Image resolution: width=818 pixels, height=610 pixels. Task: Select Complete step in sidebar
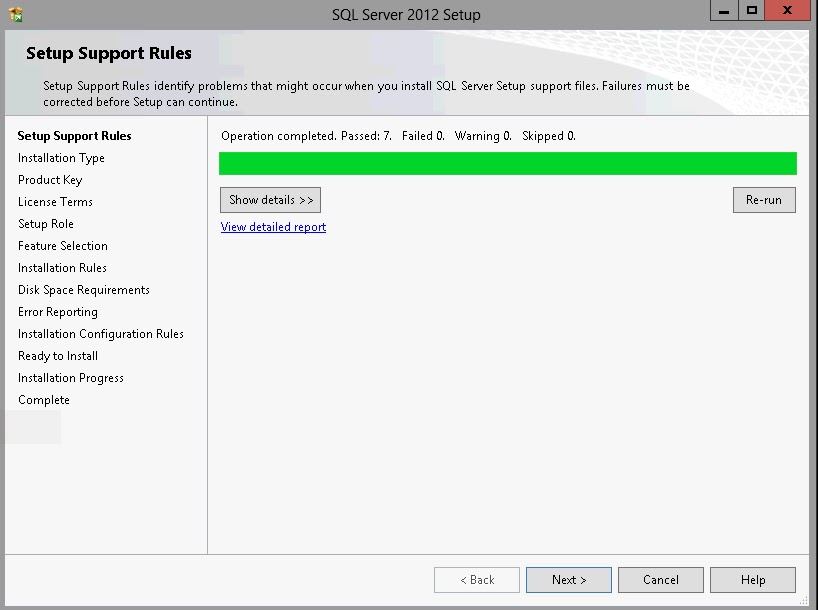tap(44, 400)
